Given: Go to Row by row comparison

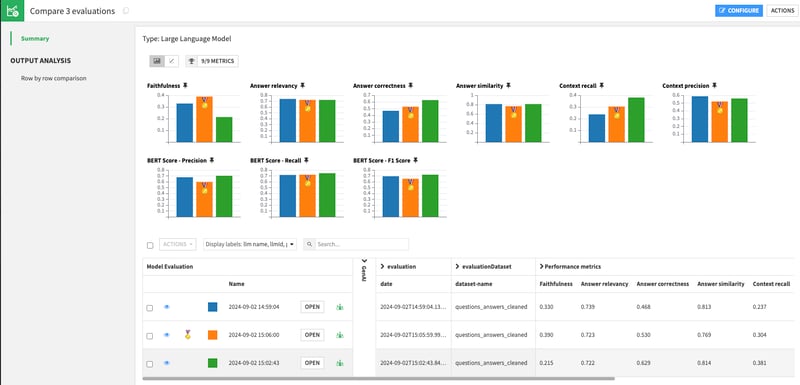Looking at the screenshot, I should click(x=54, y=79).
